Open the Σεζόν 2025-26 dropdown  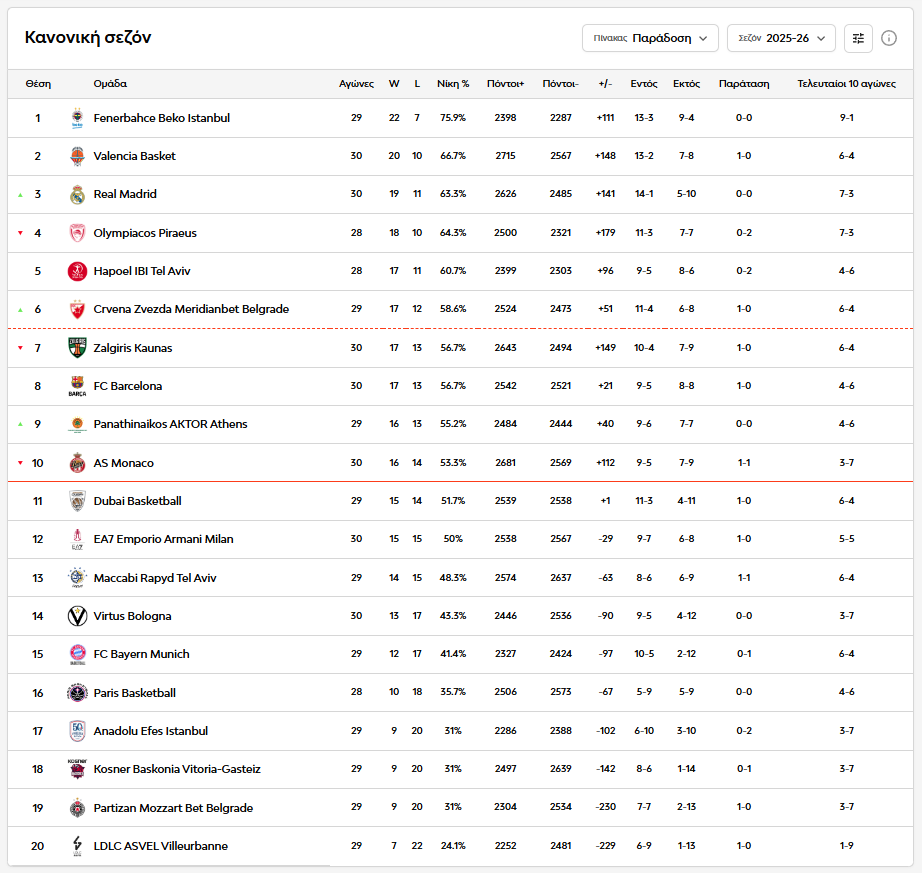781,38
